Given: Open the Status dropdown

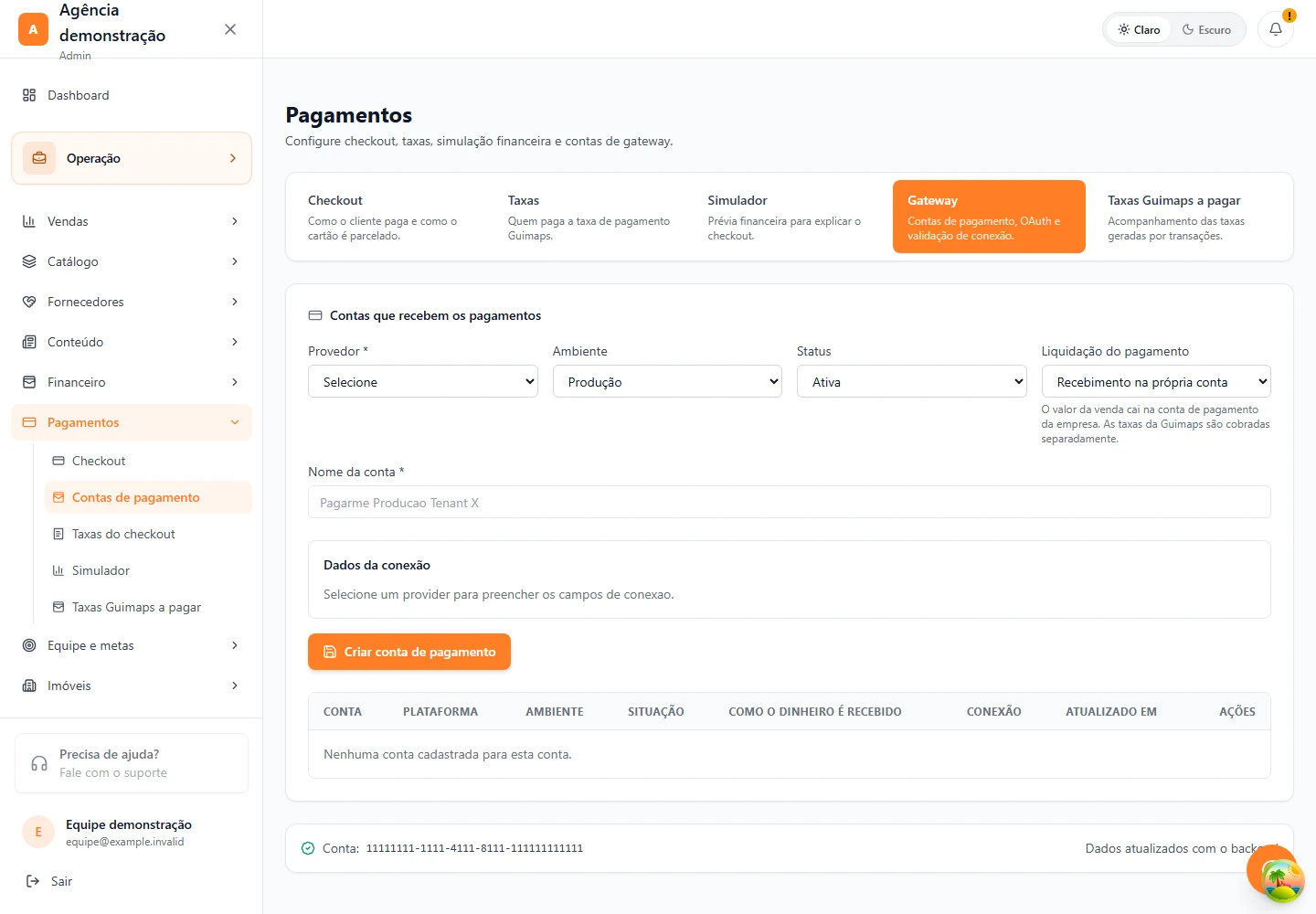Looking at the screenshot, I should 912,382.
